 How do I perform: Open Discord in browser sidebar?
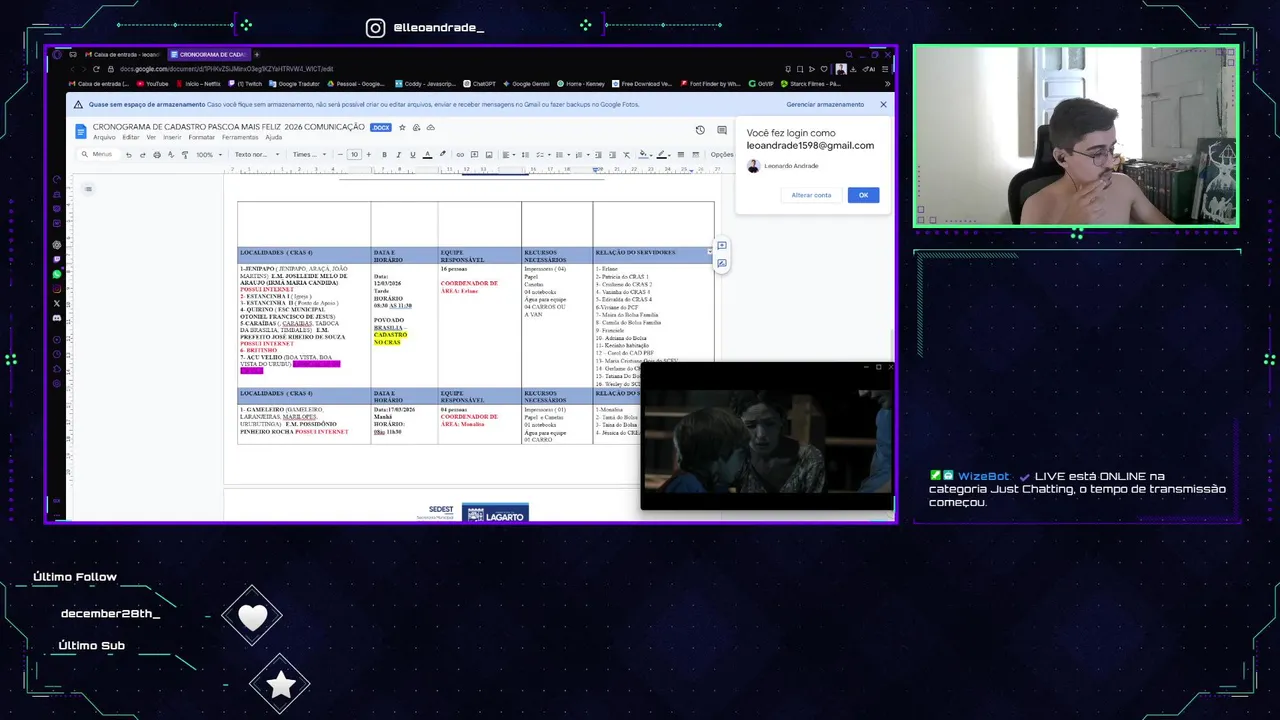coord(57,318)
